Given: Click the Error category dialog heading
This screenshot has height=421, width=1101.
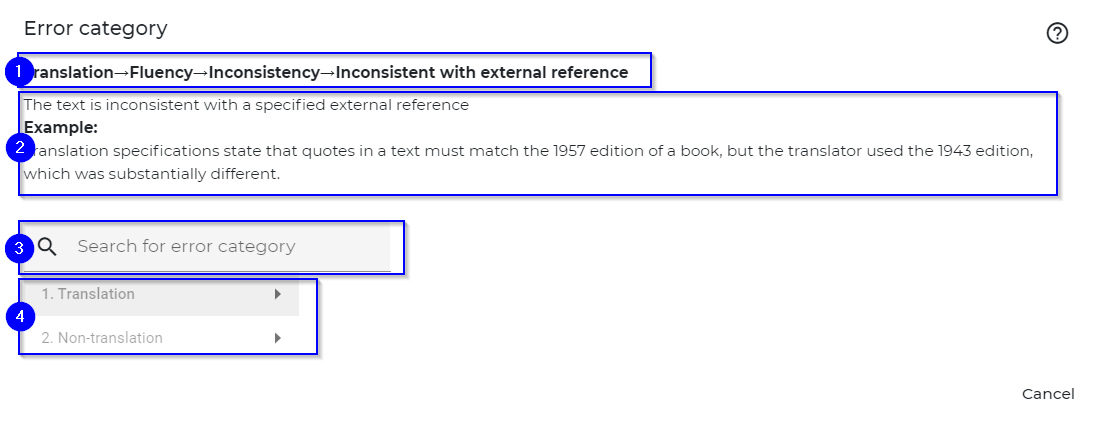Looking at the screenshot, I should 95,29.
